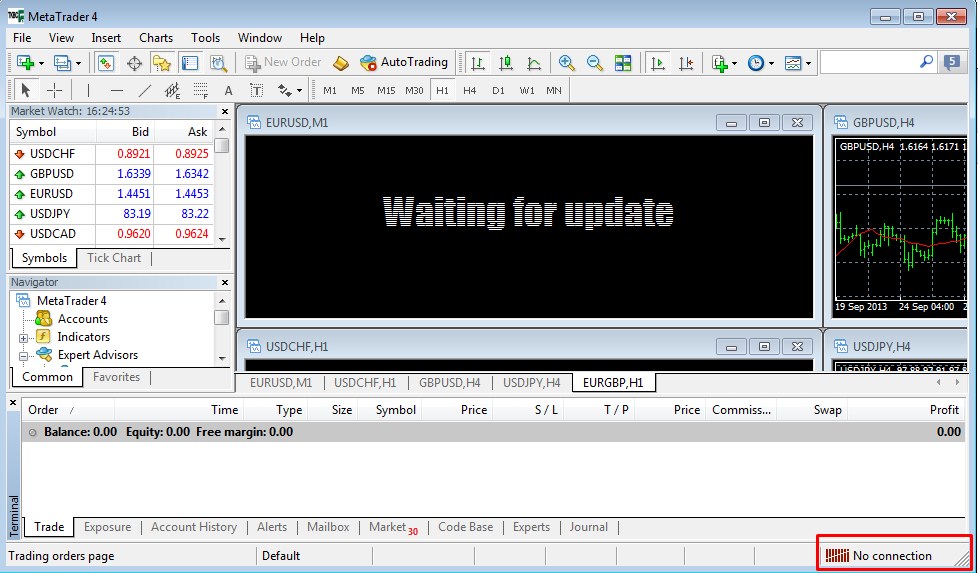Select the Horizontal Line drawing tool

tap(117, 90)
